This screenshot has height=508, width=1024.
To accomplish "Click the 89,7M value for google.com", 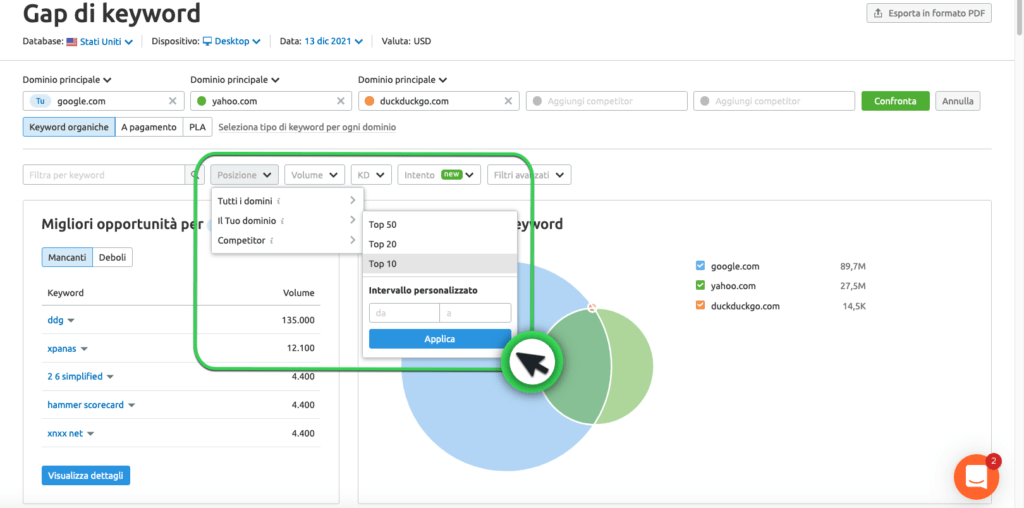I will [853, 266].
